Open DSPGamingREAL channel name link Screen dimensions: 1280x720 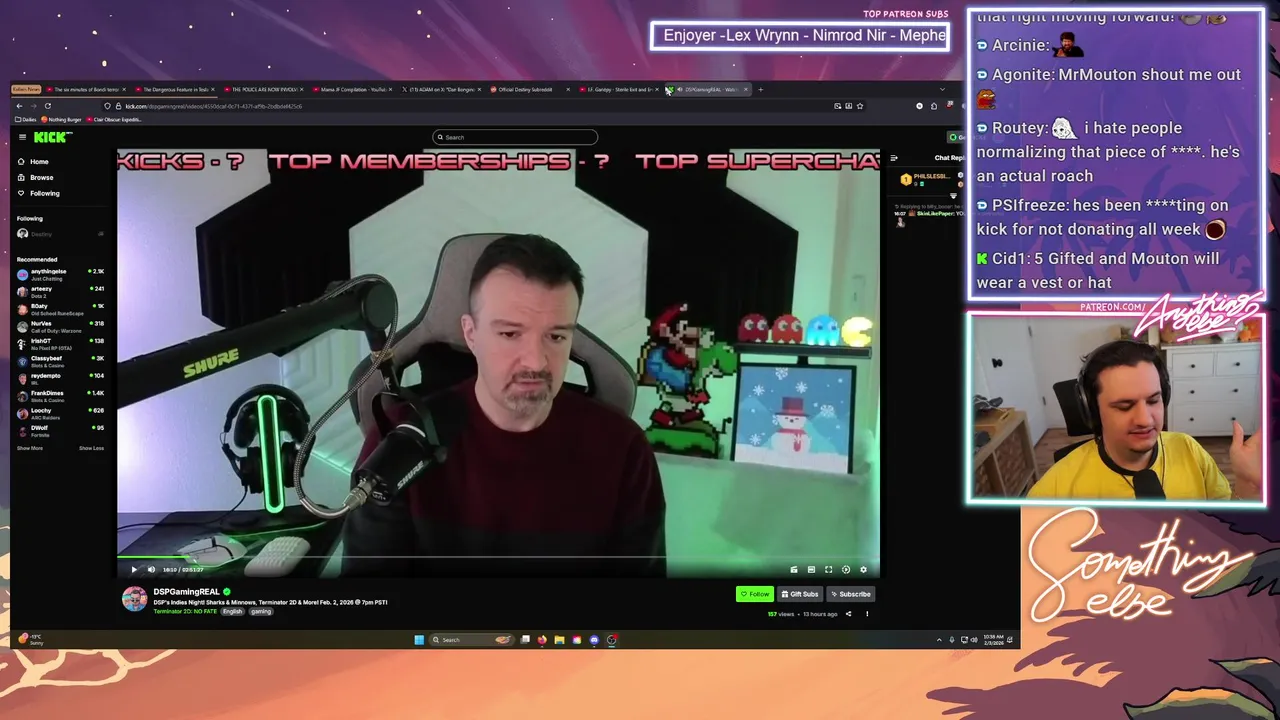tap(186, 592)
